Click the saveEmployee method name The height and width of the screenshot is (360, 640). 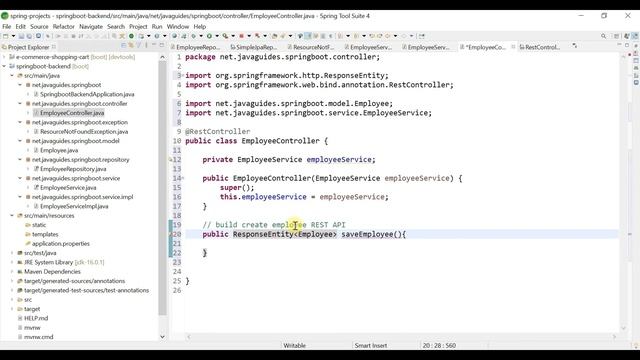point(367,234)
